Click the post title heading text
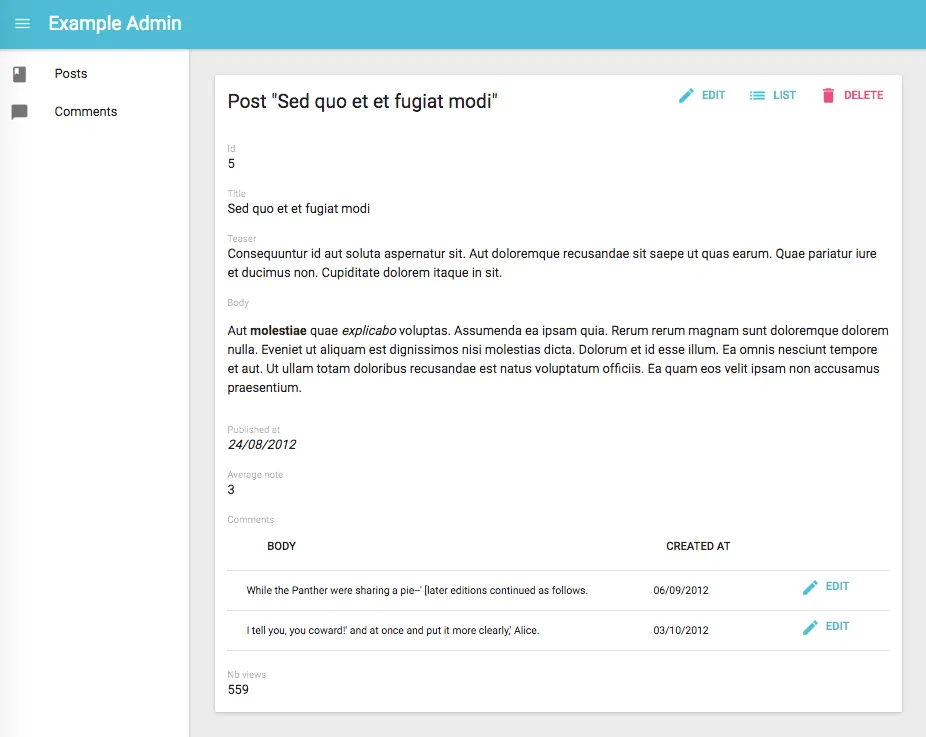Screen dimensions: 926x737 pyautogui.click(x=362, y=101)
